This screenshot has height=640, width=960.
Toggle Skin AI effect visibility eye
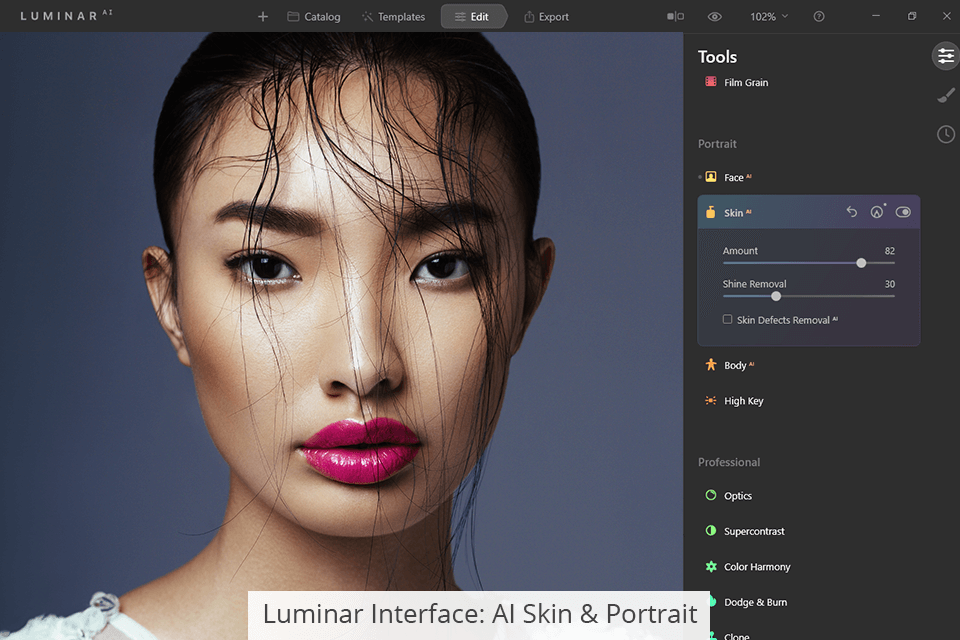903,212
